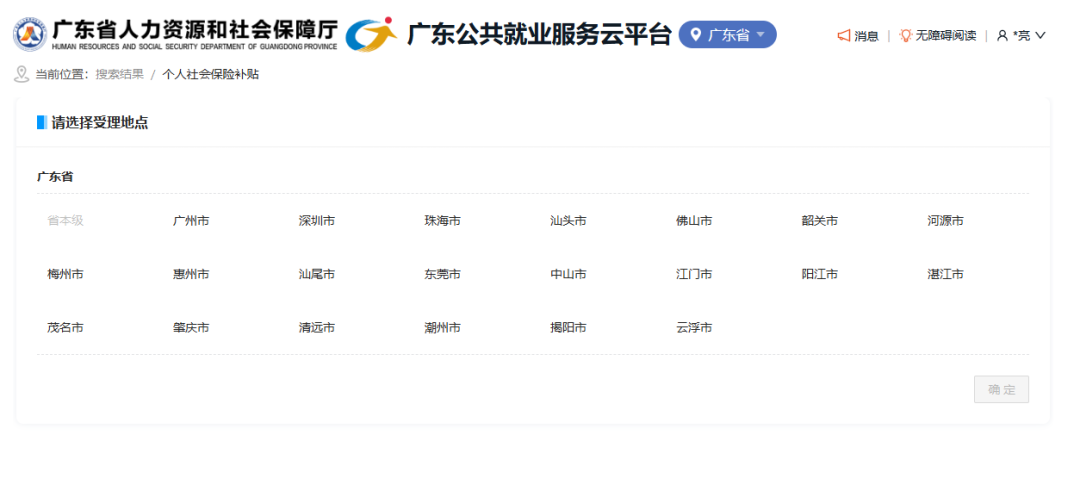1080x491 pixels.
Task: Click the Guangdong HRSS department emblem logo
Action: (30, 34)
